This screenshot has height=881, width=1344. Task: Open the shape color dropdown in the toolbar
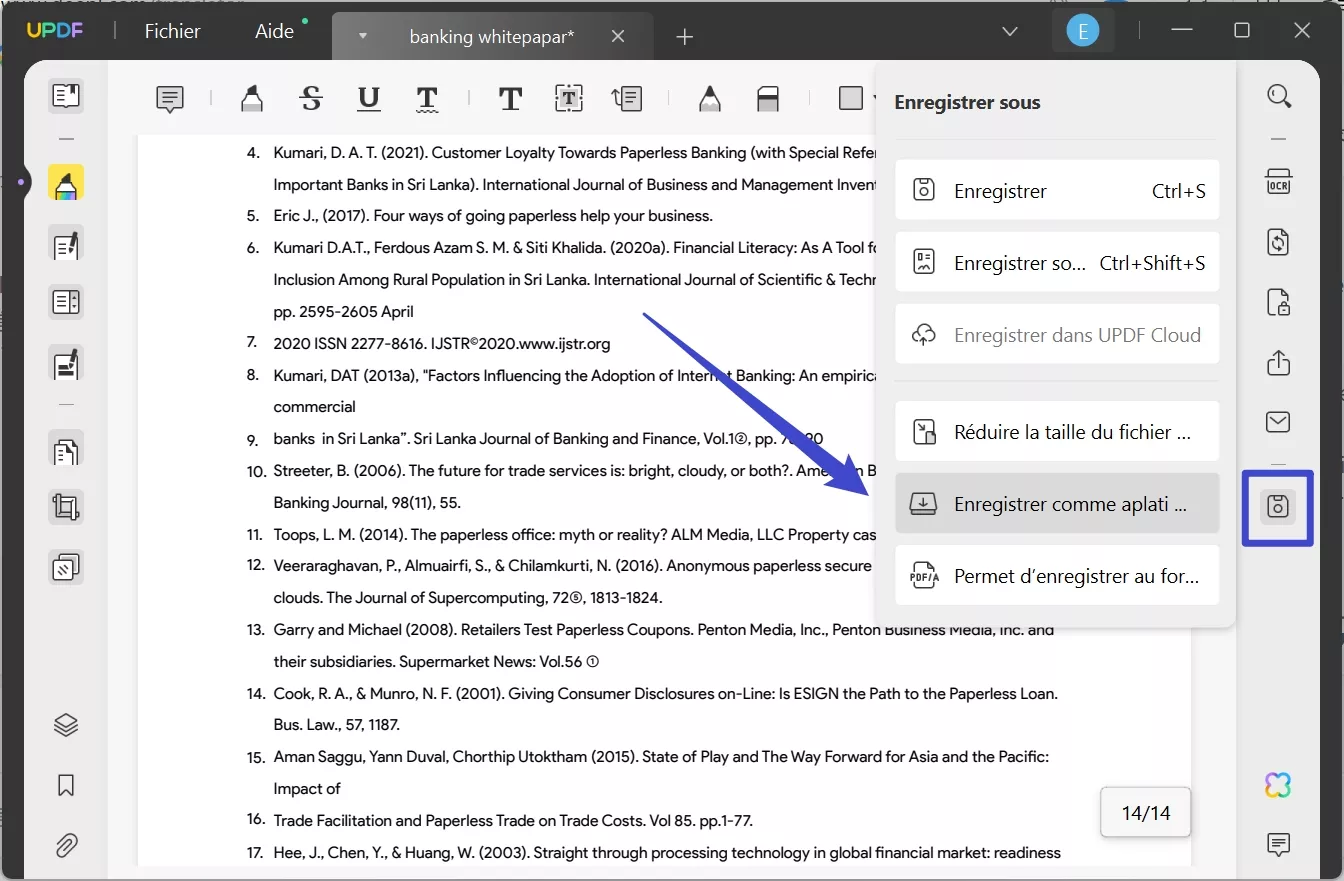pyautogui.click(x=874, y=98)
